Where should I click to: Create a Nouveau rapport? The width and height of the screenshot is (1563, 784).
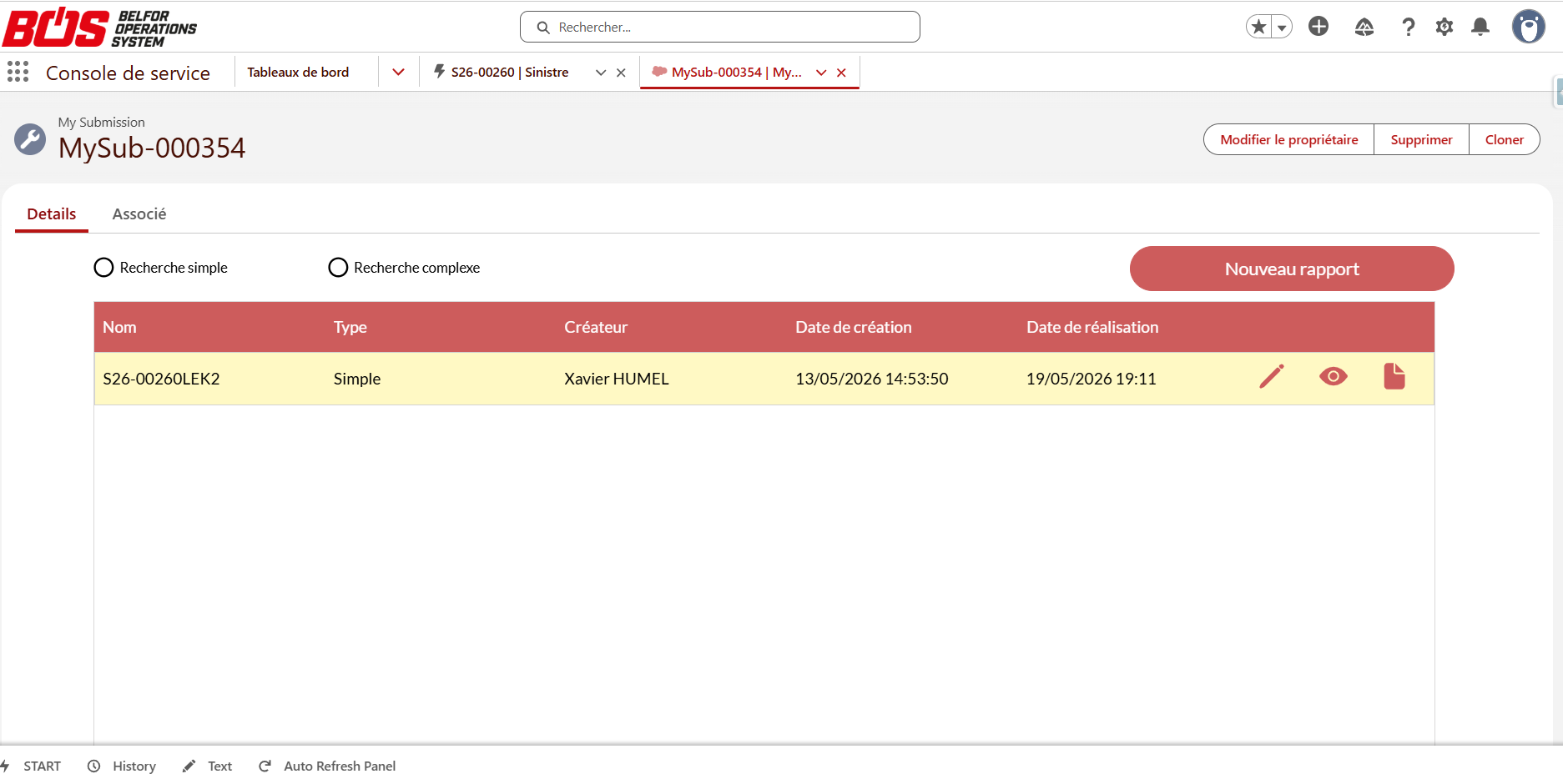point(1292,269)
